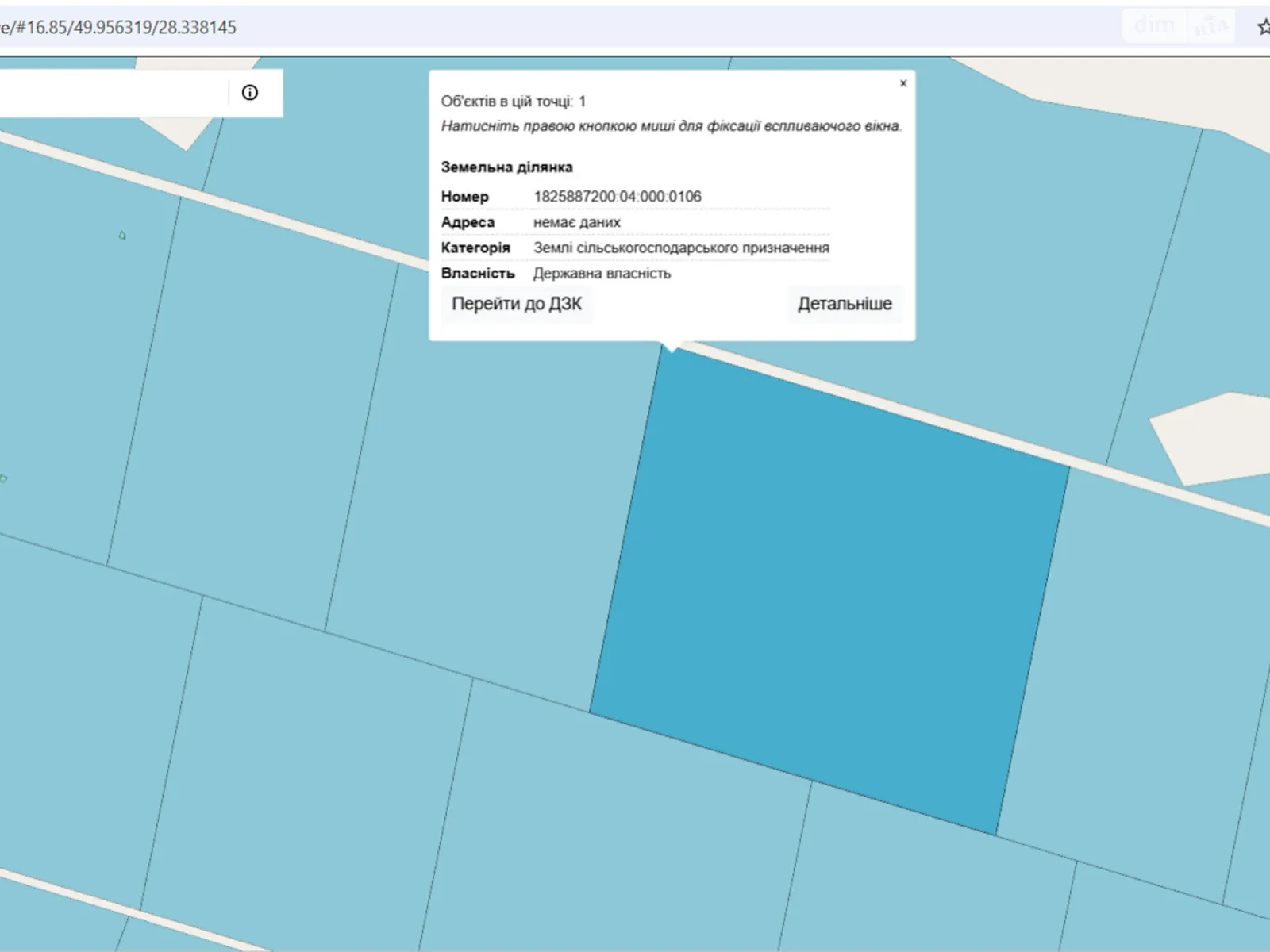Click the italic right-click hint text
1270x952 pixels.
pyautogui.click(x=671, y=126)
